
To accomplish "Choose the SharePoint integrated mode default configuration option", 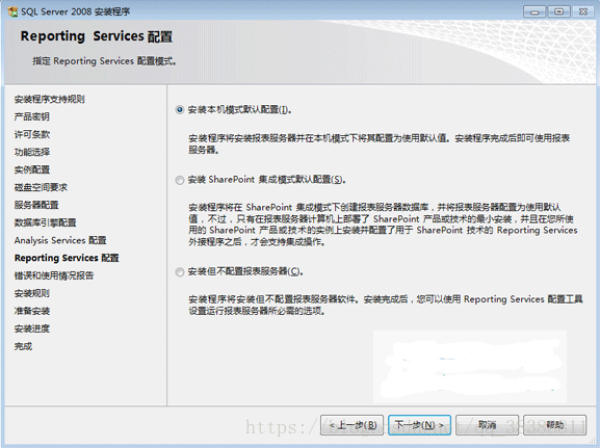I will pyautogui.click(x=179, y=180).
